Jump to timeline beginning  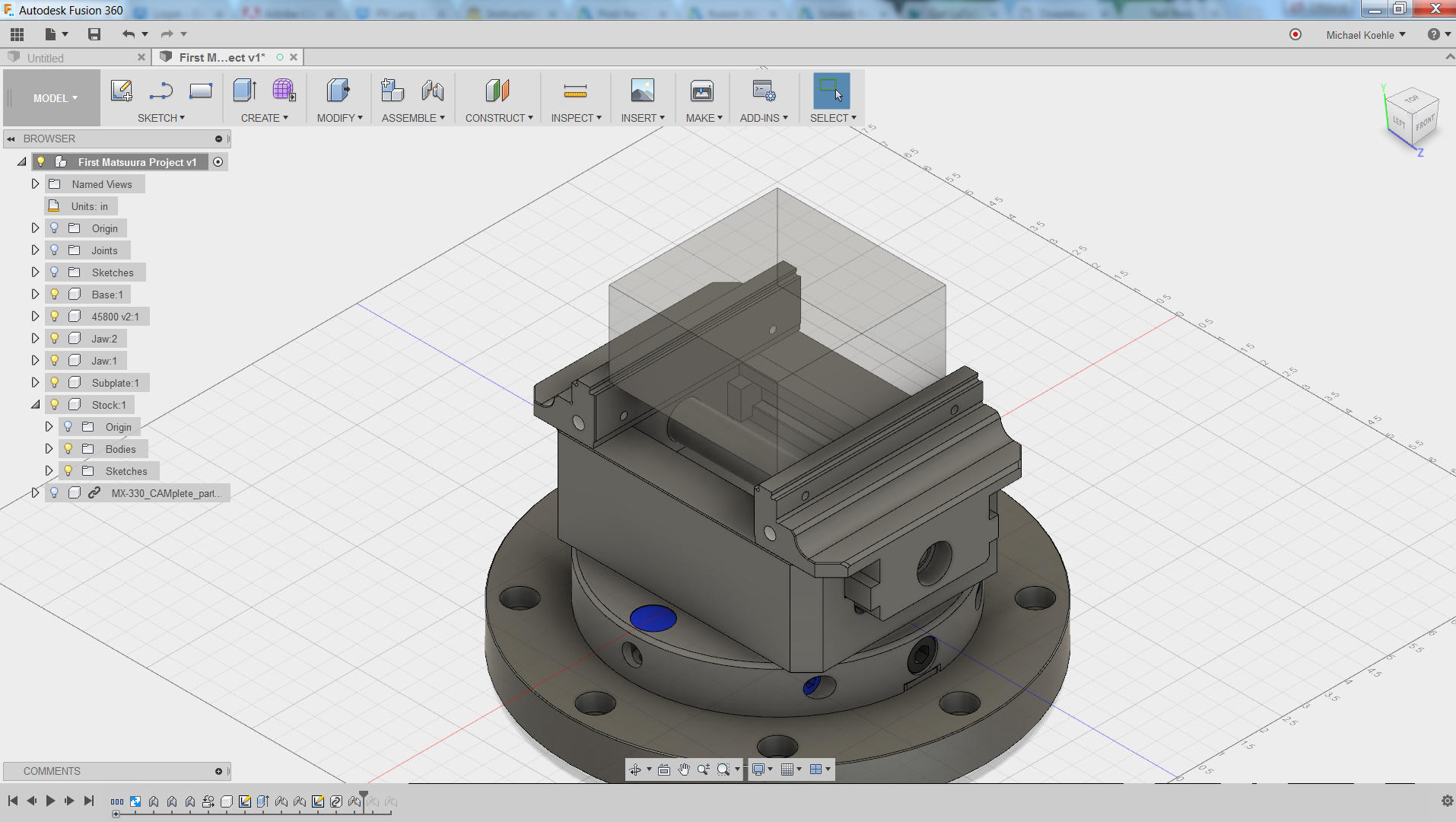[13, 801]
